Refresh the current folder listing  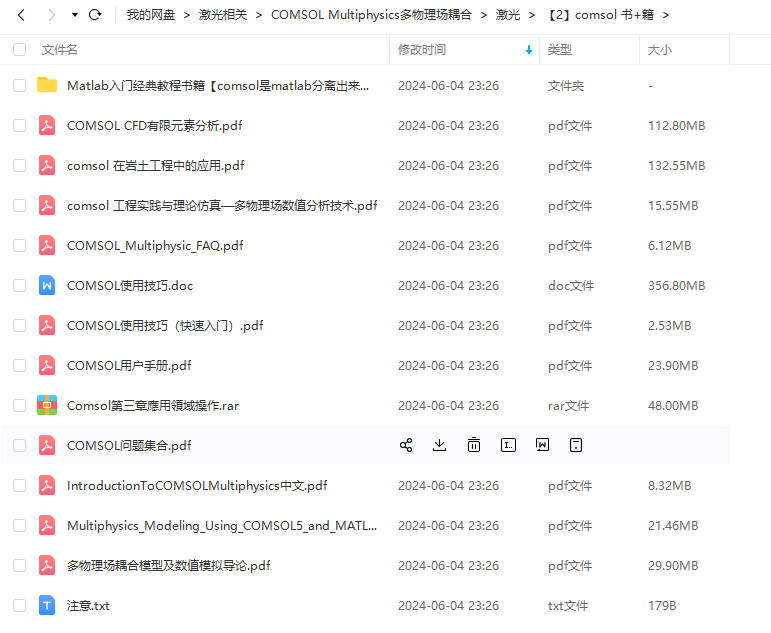[95, 15]
